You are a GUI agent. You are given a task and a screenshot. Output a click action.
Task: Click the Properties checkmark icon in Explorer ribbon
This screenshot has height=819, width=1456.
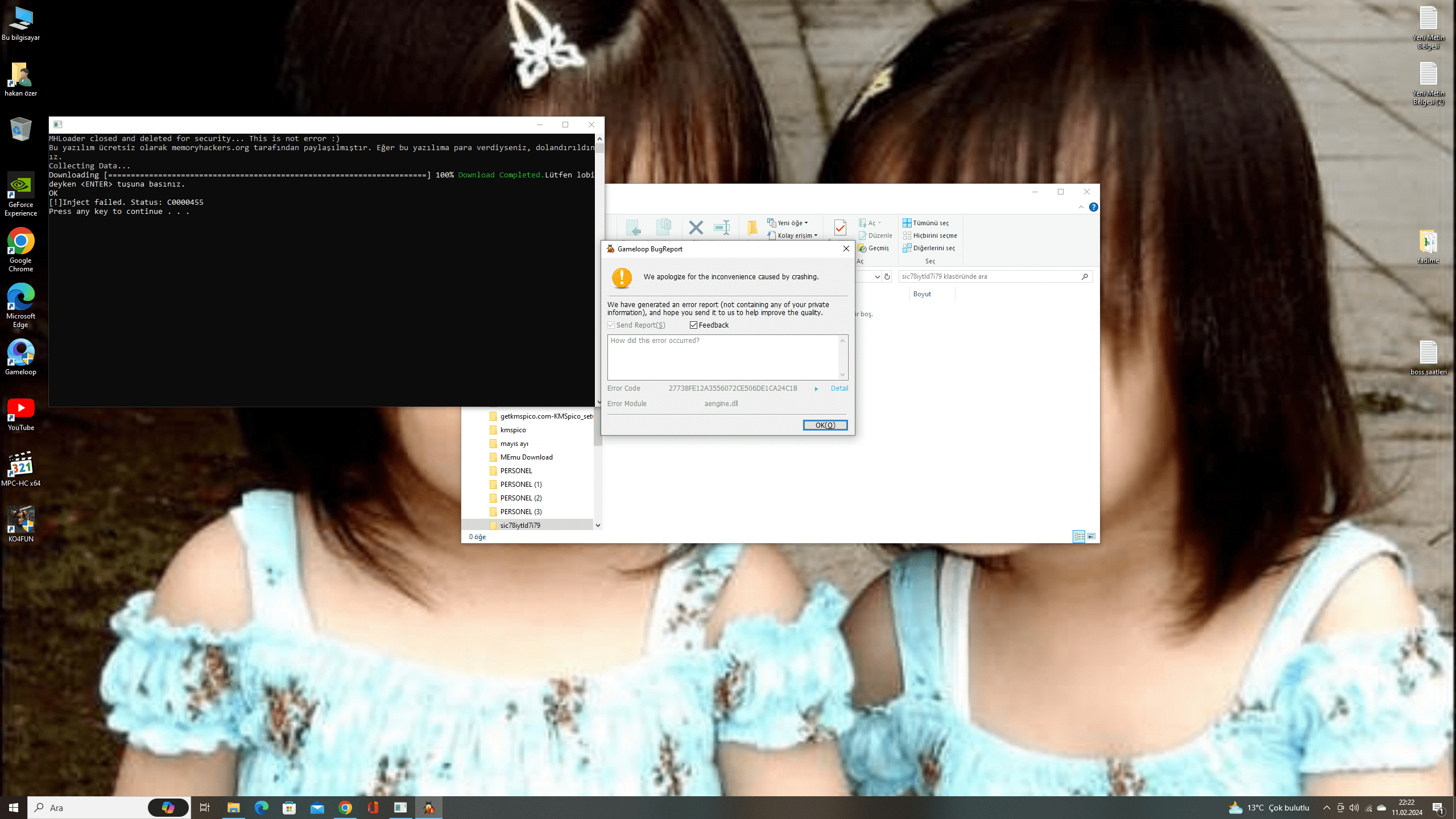pyautogui.click(x=840, y=227)
